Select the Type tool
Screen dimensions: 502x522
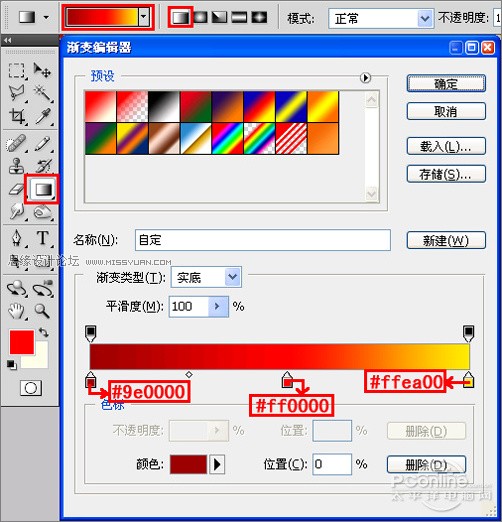click(42, 238)
